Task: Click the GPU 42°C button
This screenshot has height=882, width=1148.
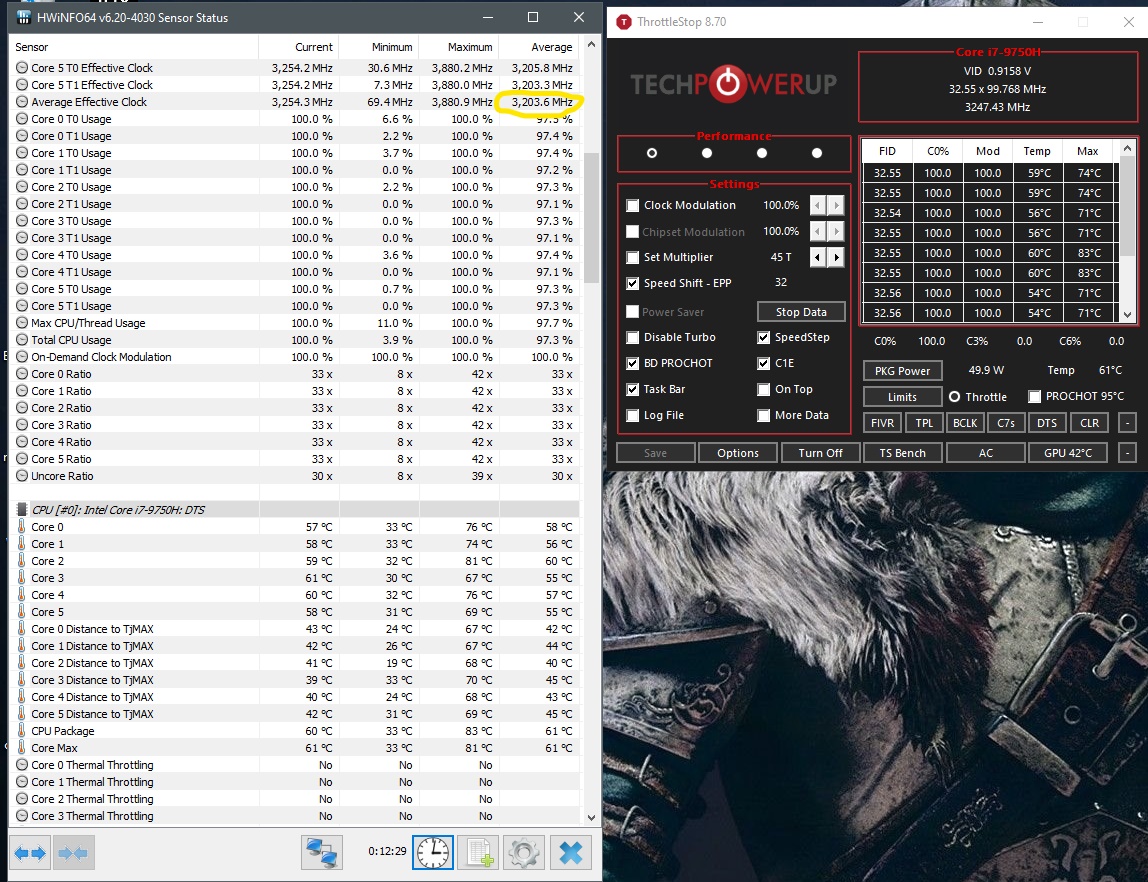Action: click(x=1068, y=453)
